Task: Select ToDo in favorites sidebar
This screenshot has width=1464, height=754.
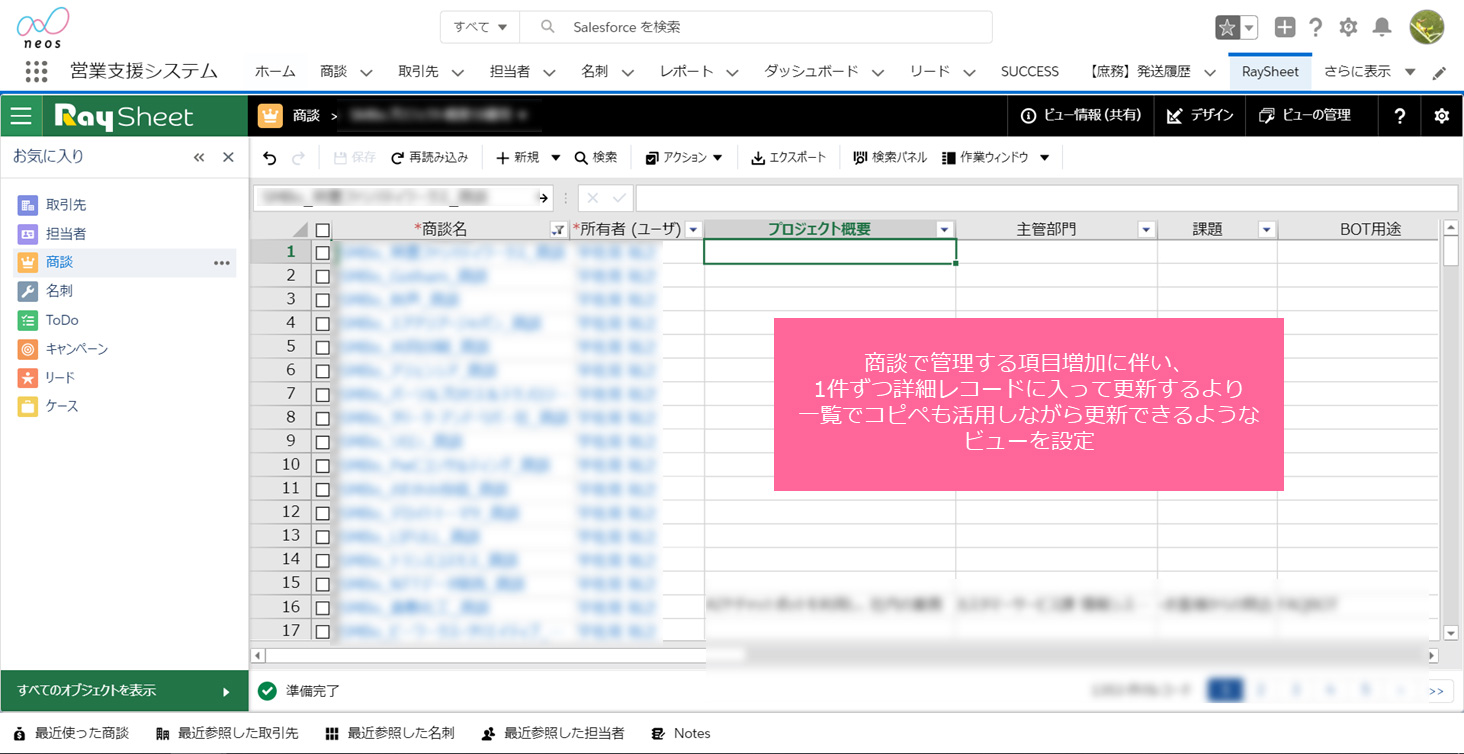Action: click(x=62, y=320)
